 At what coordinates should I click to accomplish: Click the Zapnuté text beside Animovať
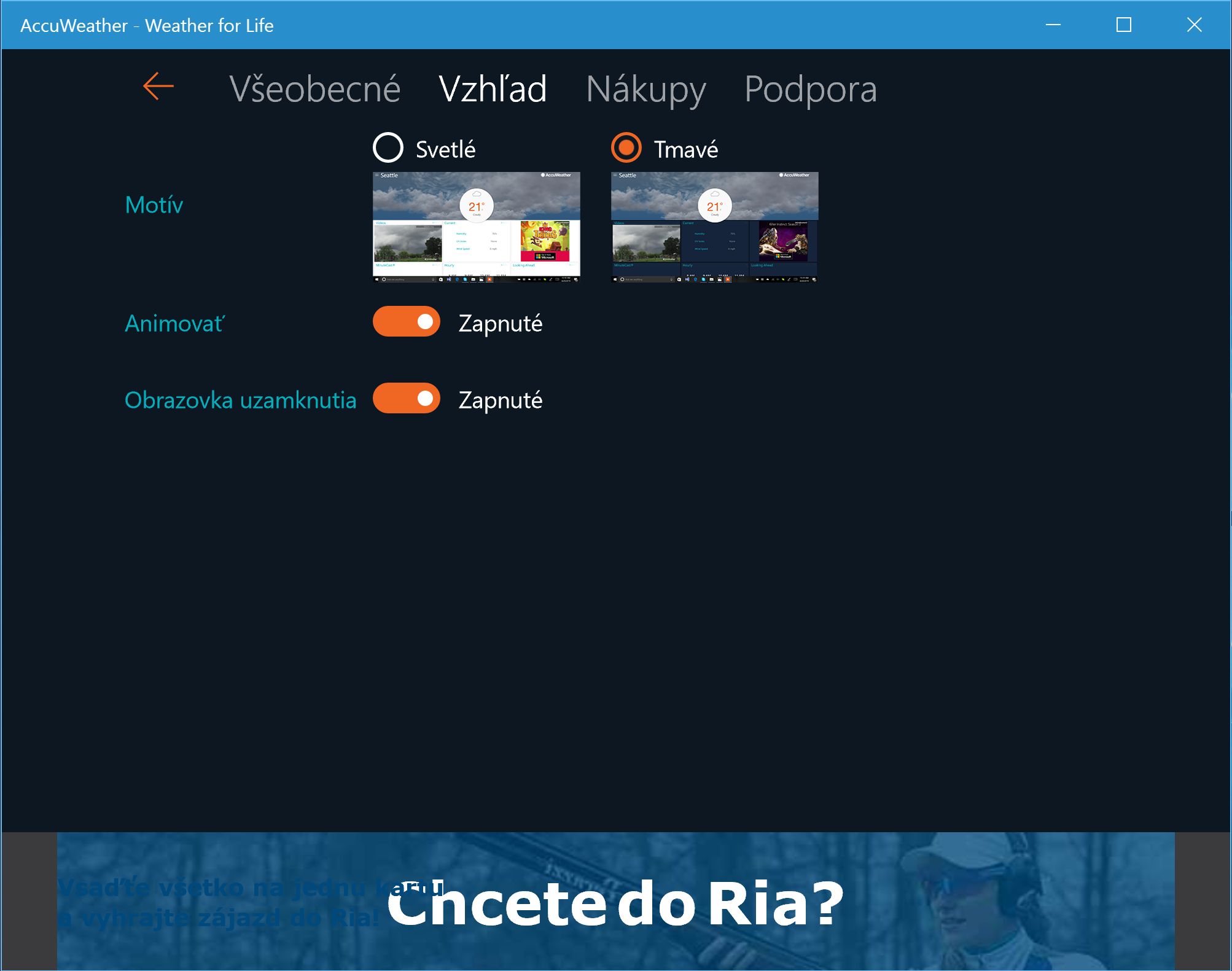tap(501, 324)
